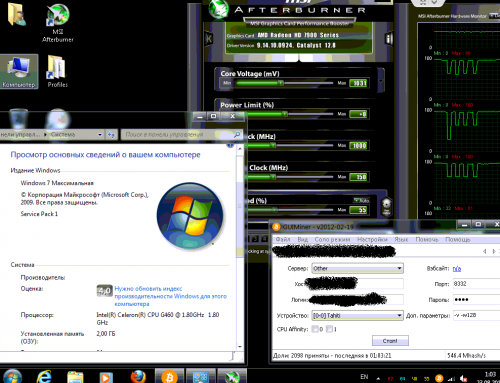Open the Соло режим menu
Viewport: 500px width, 383px height.
click(x=332, y=239)
